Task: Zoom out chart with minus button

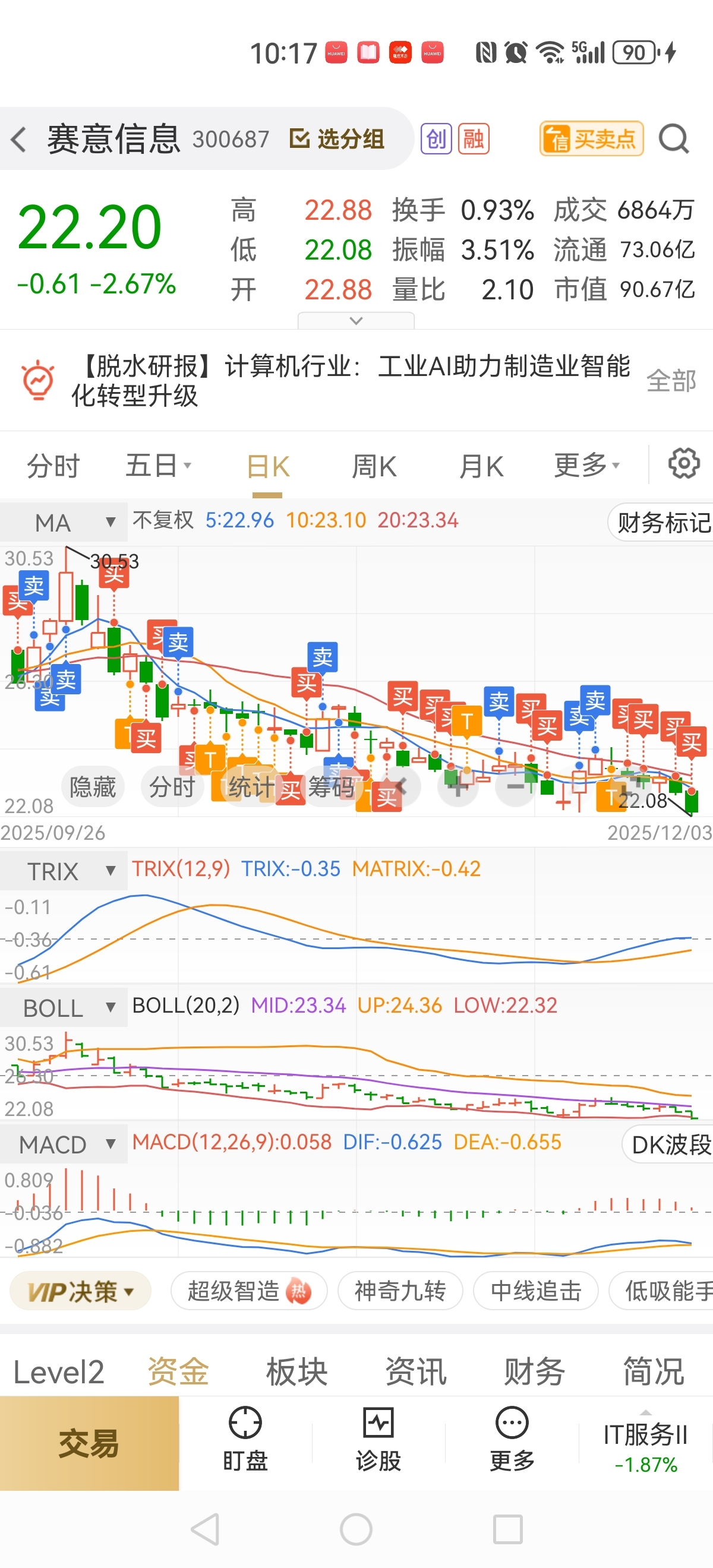Action: [x=515, y=787]
